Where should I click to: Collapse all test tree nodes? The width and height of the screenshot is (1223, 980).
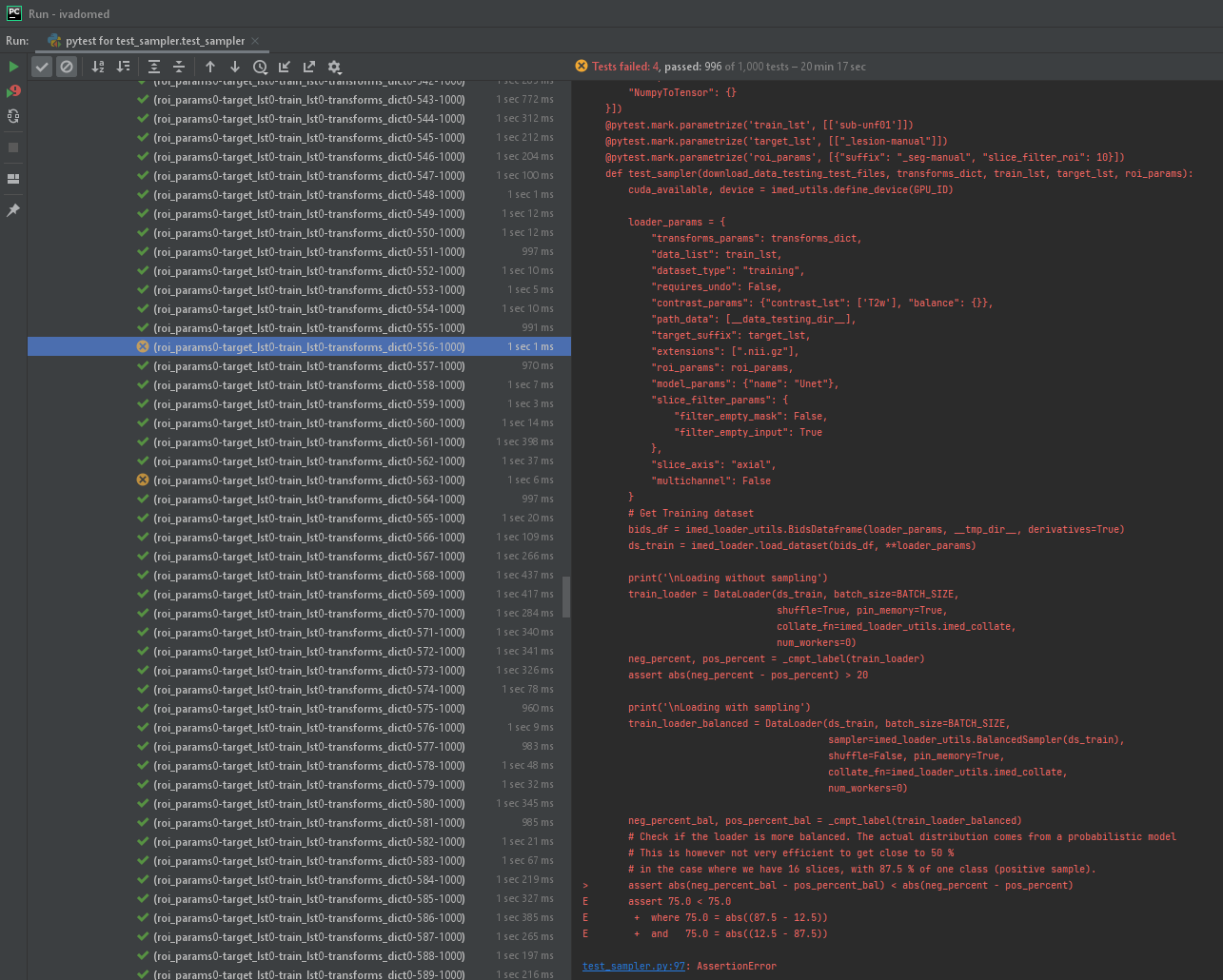pos(179,67)
